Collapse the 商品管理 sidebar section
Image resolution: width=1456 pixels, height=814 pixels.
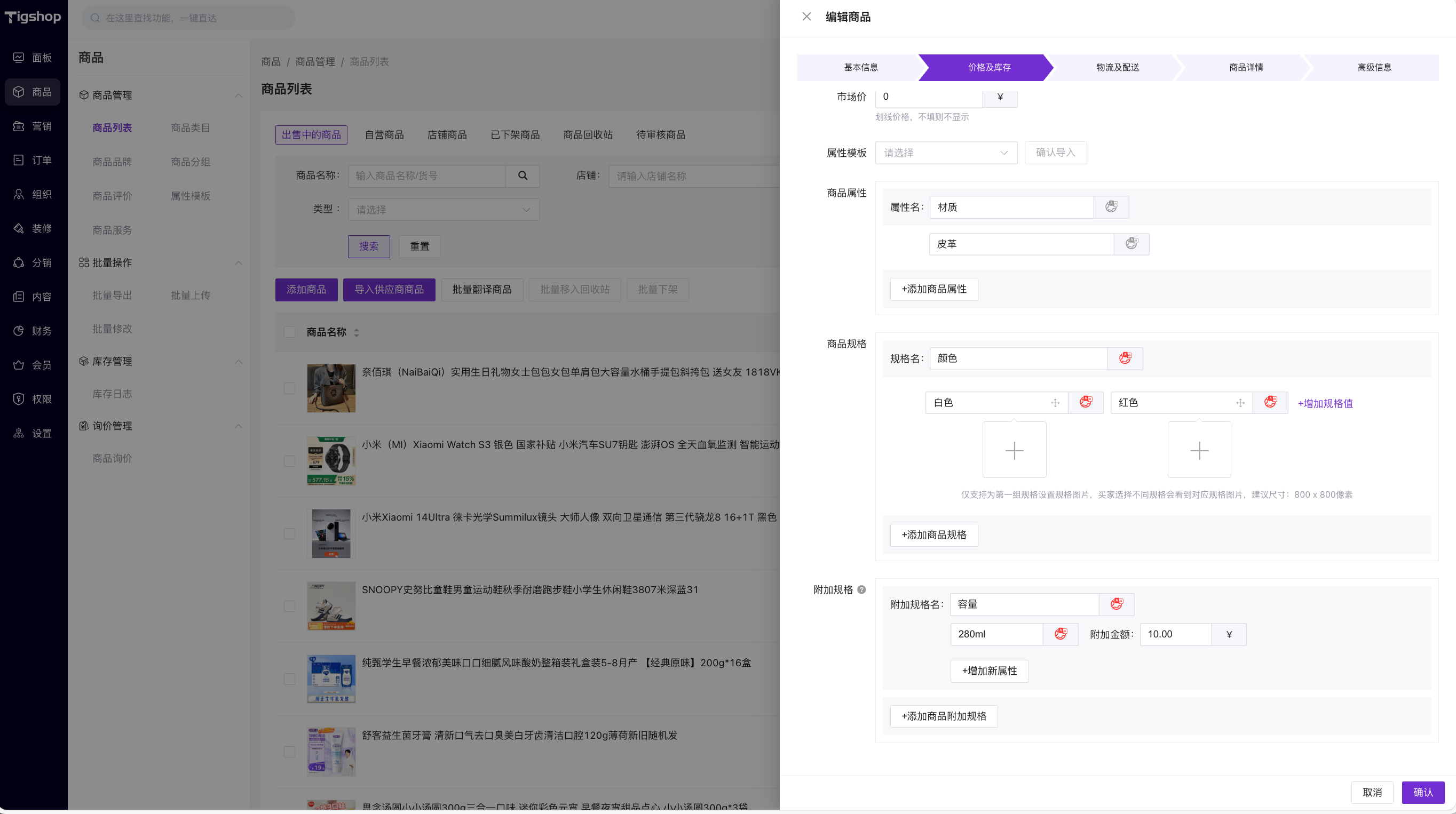(x=238, y=95)
